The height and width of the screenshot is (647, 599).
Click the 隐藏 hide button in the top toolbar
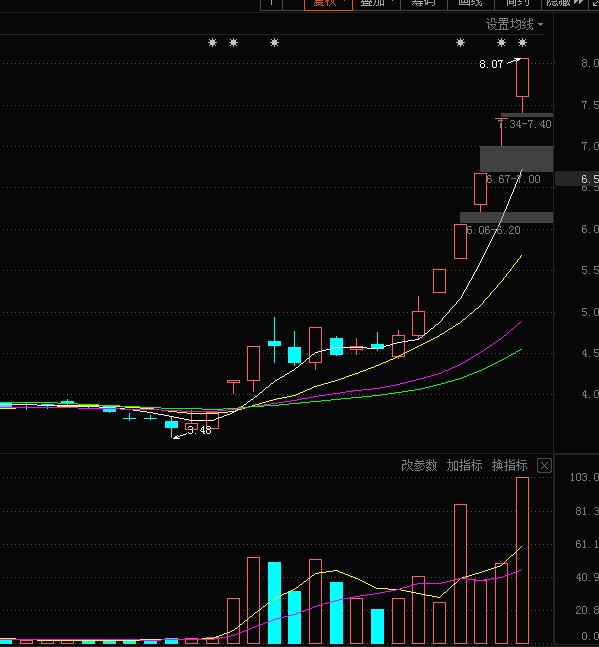pyautogui.click(x=564, y=3)
